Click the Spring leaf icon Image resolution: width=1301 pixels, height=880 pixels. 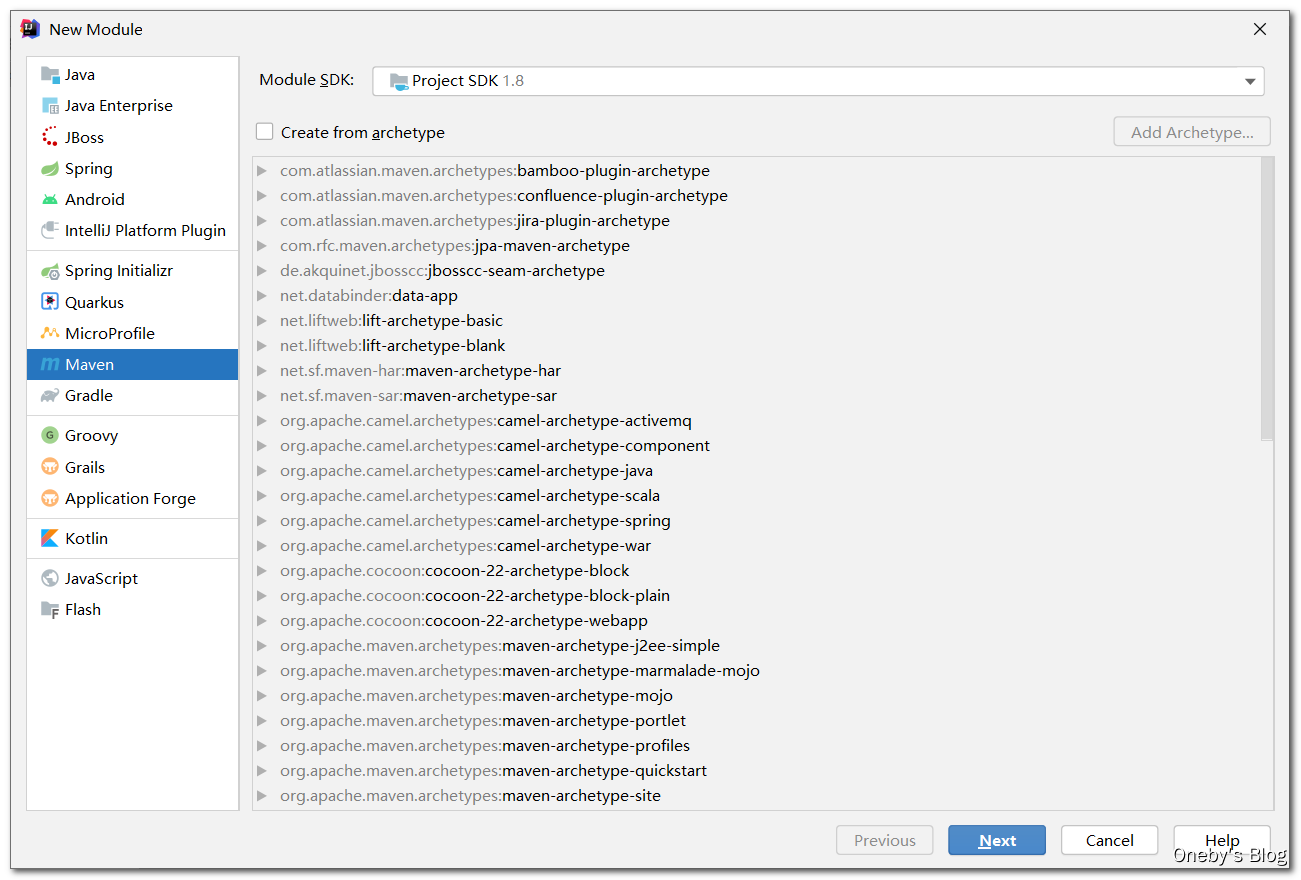pos(50,168)
